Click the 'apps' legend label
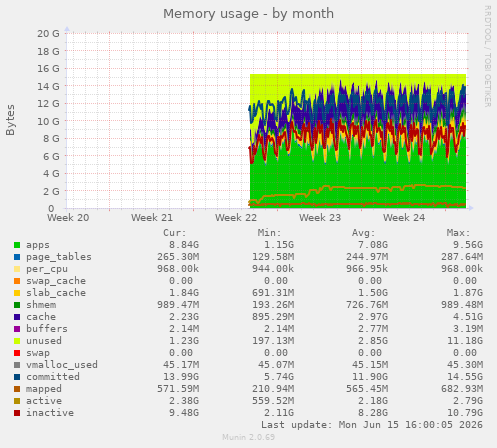 pyautogui.click(x=38, y=245)
